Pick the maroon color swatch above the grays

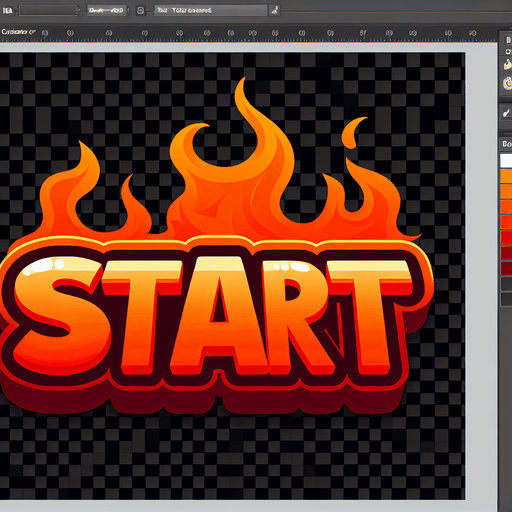tap(506, 268)
